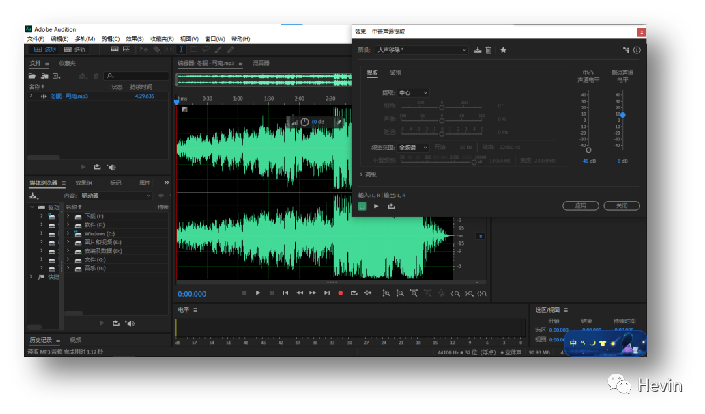This screenshot has width=705, height=414.
Task: Open the Effects (S) menu
Action: pos(134,39)
